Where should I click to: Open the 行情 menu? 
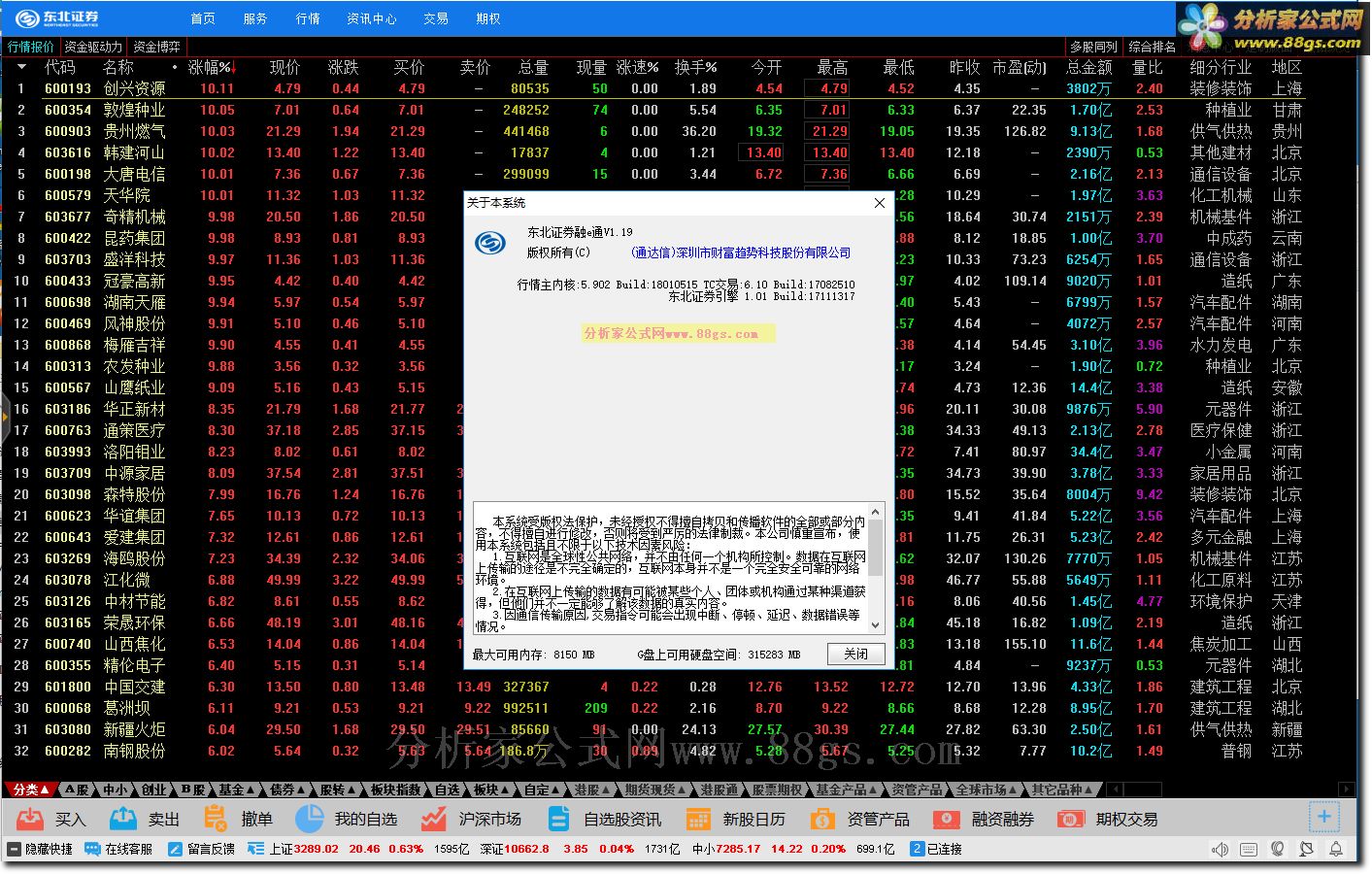pos(308,18)
